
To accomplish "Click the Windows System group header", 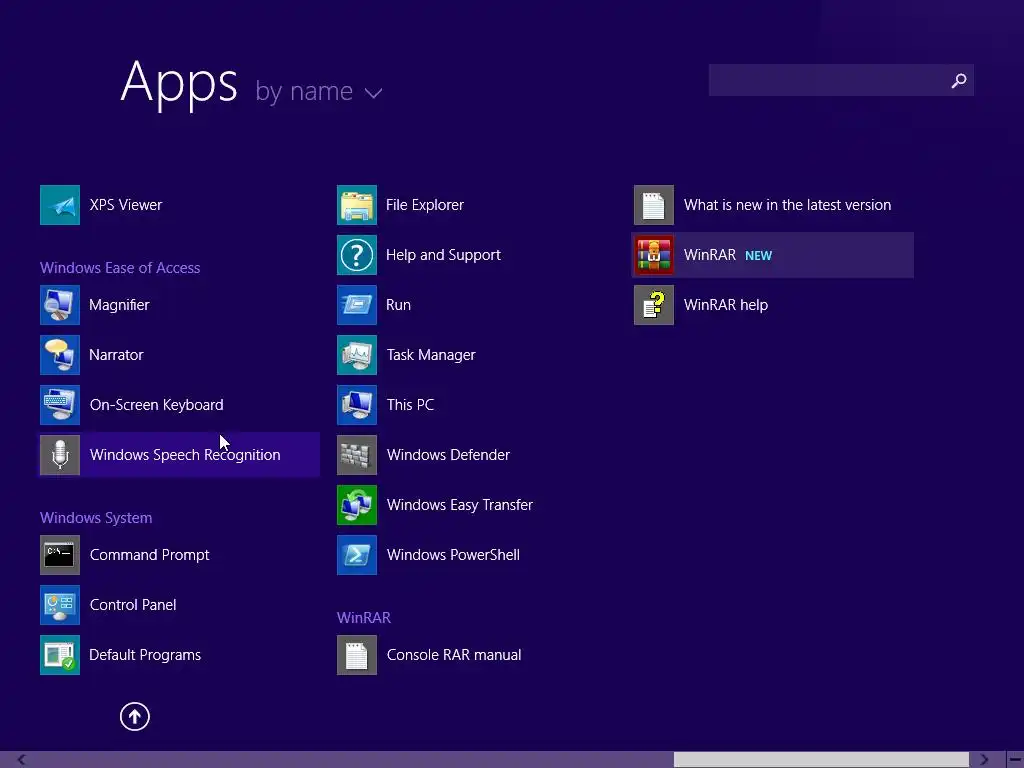I will coord(96,518).
